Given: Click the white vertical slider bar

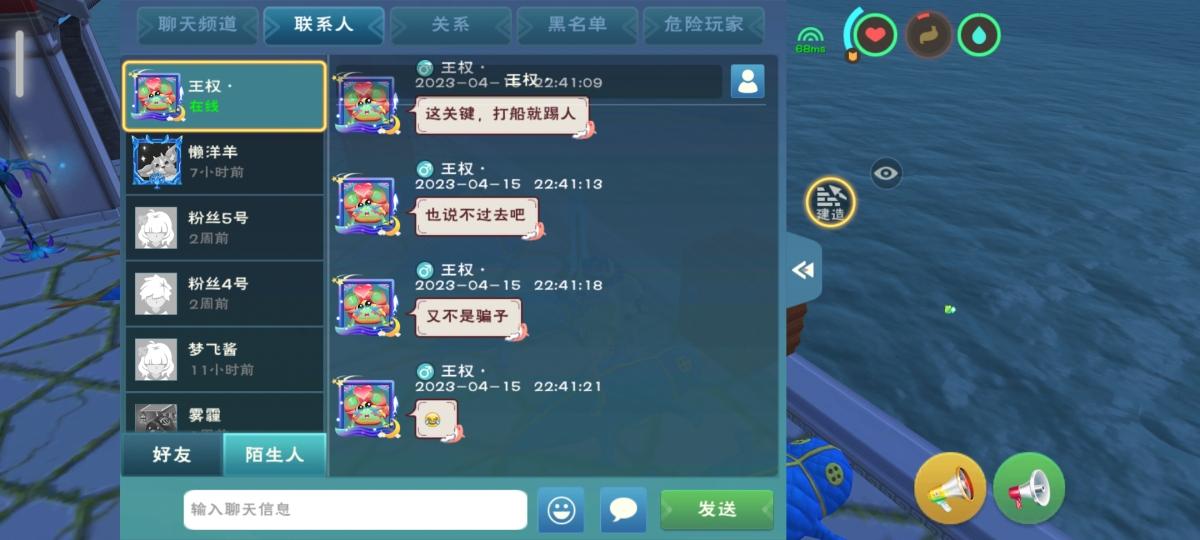Looking at the screenshot, I should [x=19, y=64].
